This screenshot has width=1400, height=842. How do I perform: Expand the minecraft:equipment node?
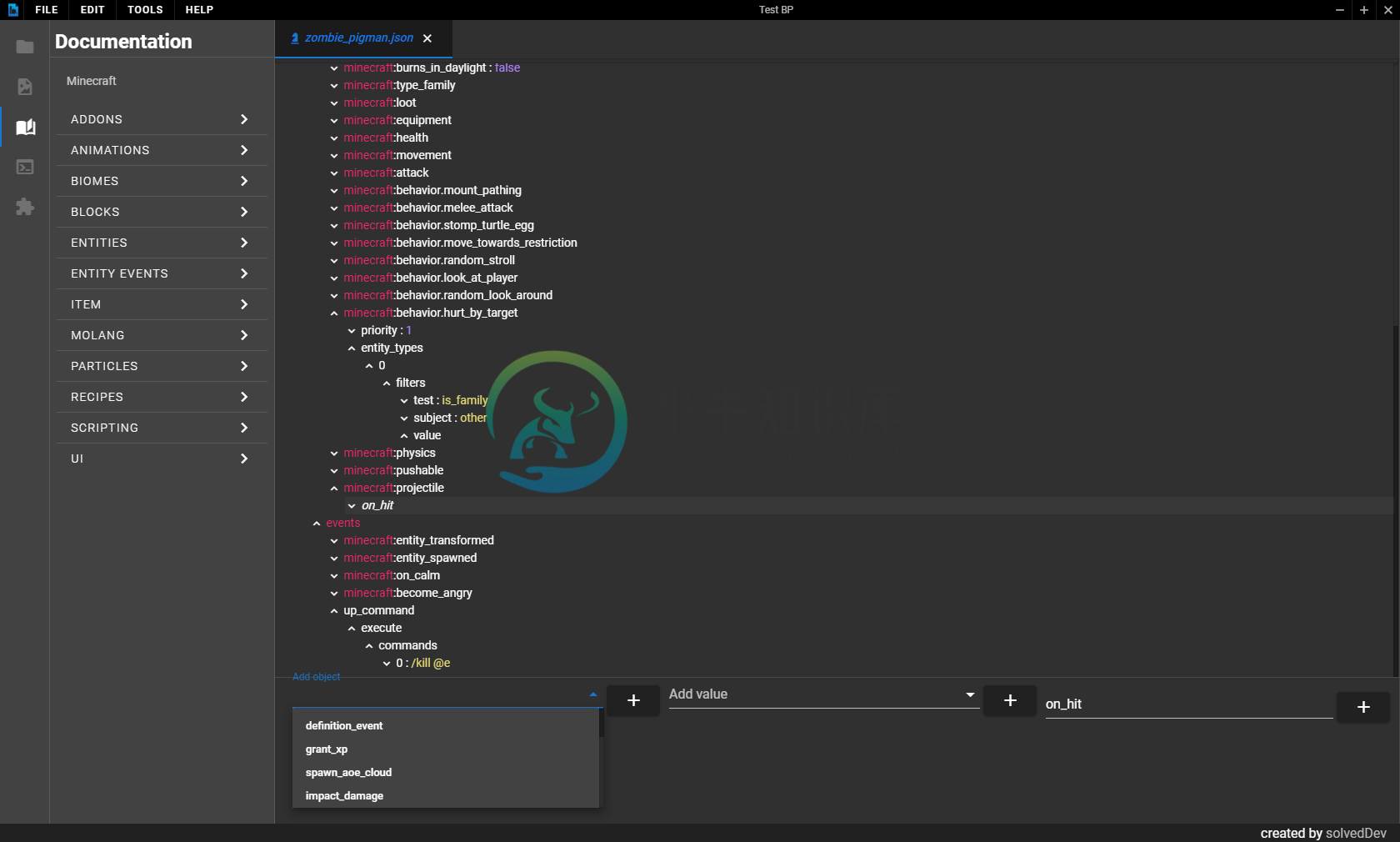click(x=334, y=121)
